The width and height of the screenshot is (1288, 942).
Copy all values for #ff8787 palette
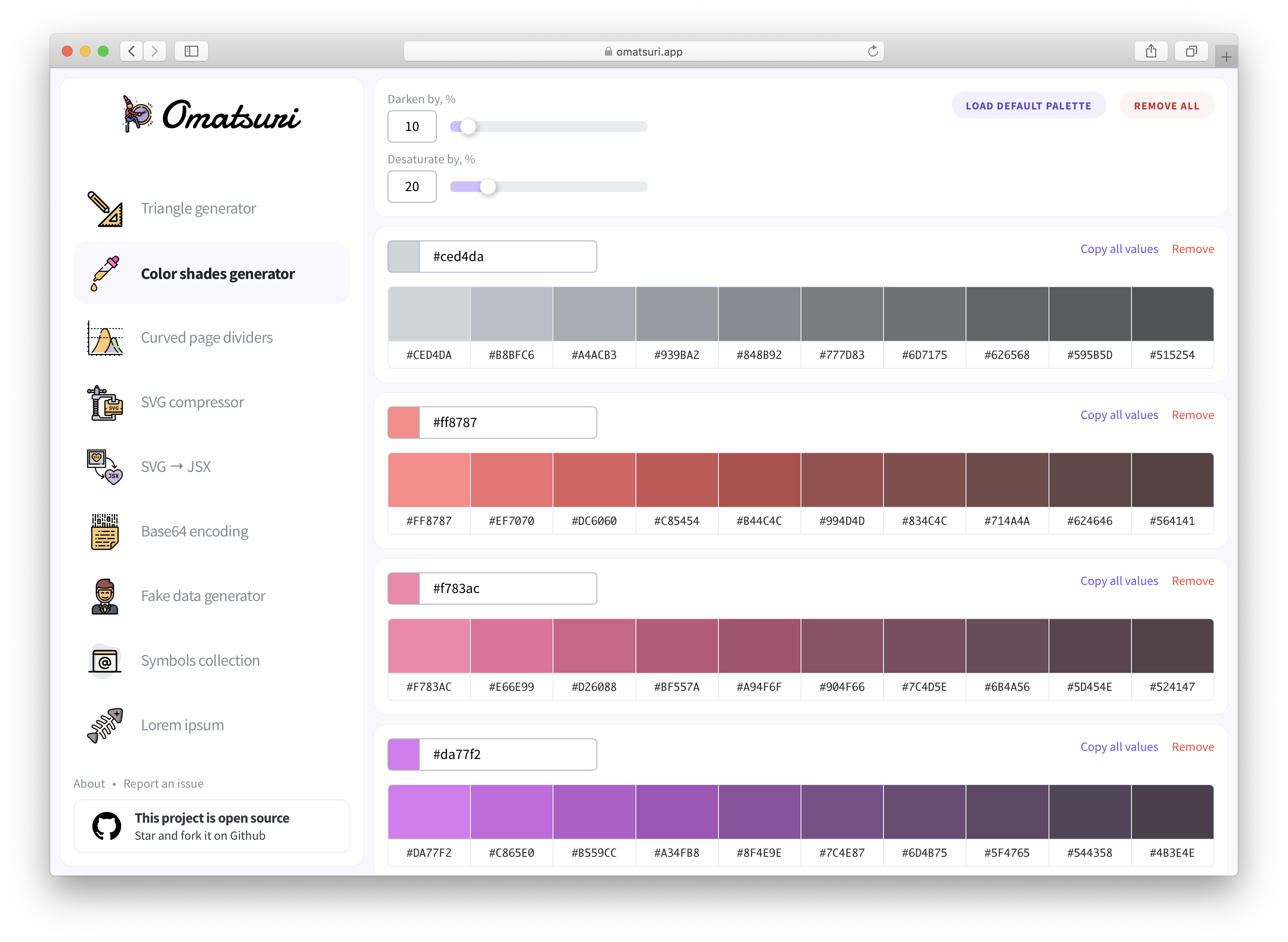pos(1118,415)
